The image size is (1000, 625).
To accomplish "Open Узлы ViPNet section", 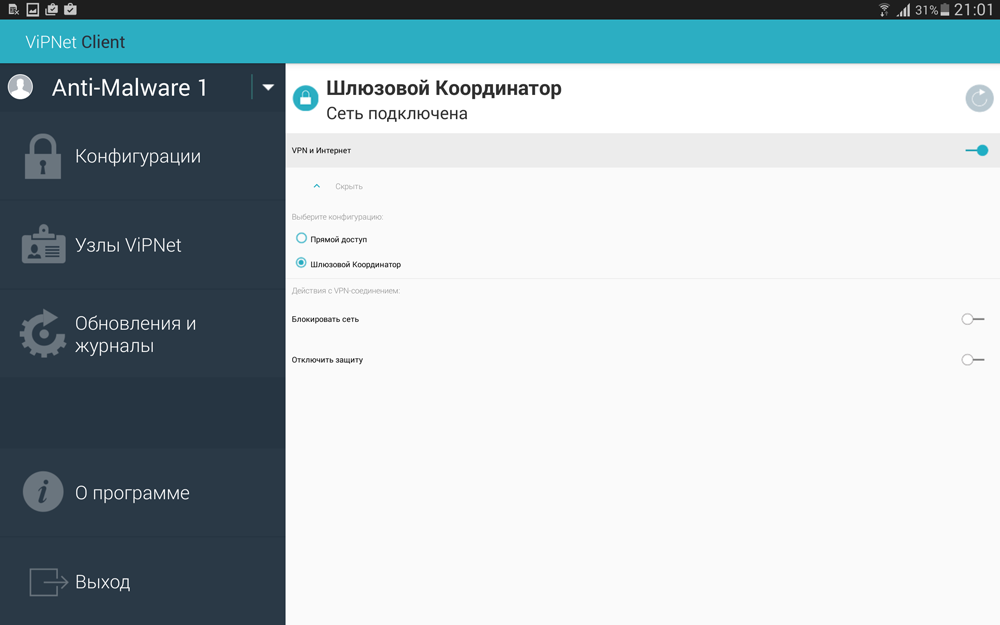I will pos(143,246).
